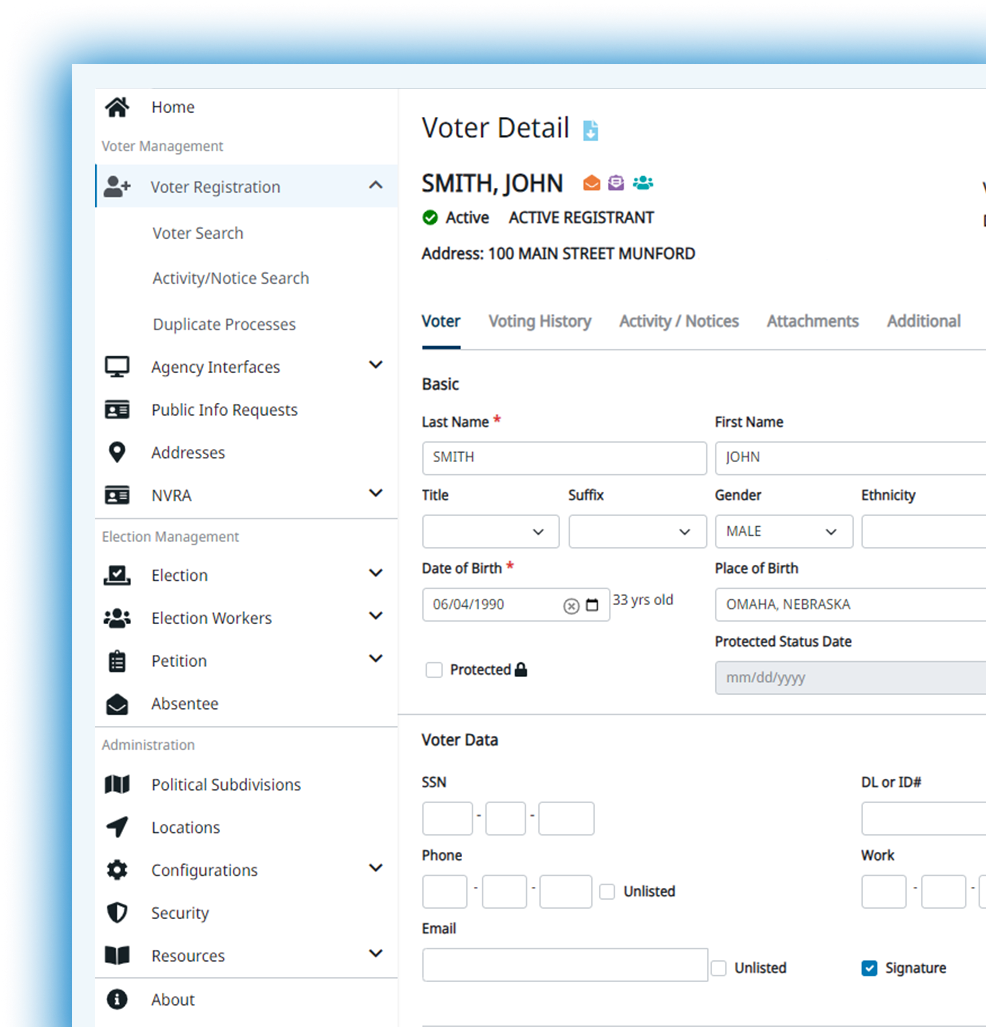Collapse the Voter Registration section

click(375, 185)
